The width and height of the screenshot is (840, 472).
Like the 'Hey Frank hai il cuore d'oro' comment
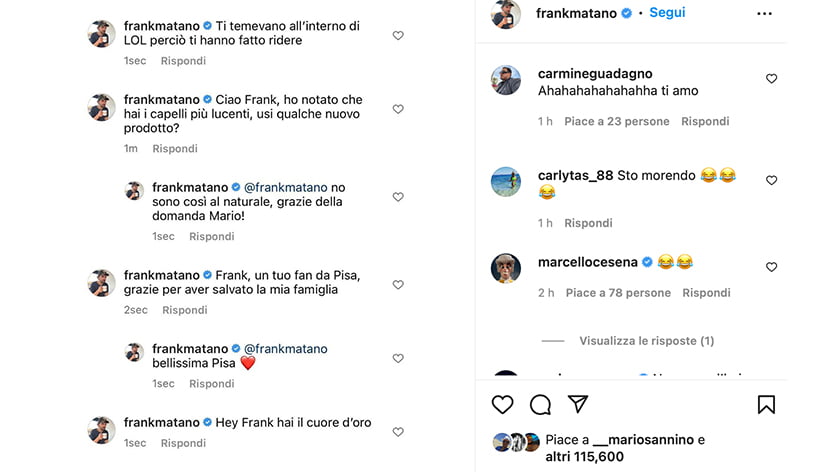coord(398,432)
